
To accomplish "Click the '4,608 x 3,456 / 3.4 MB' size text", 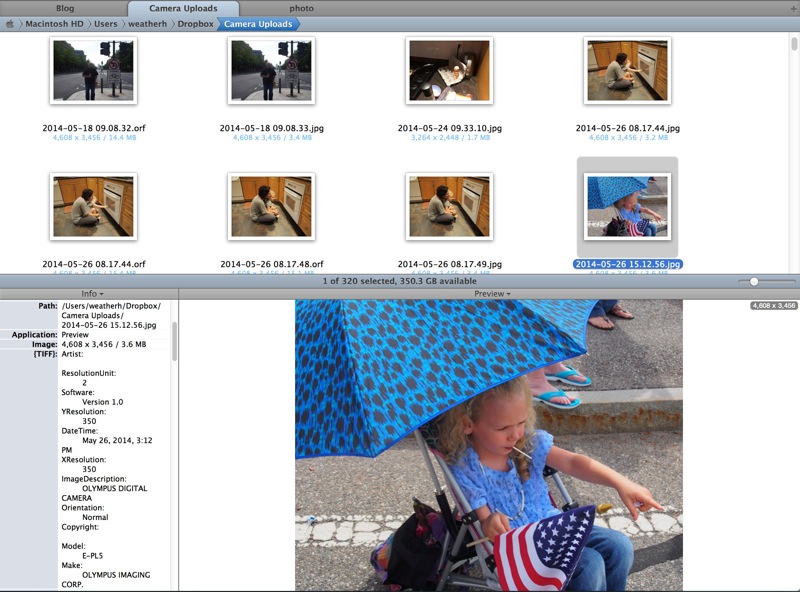I will pos(272,138).
